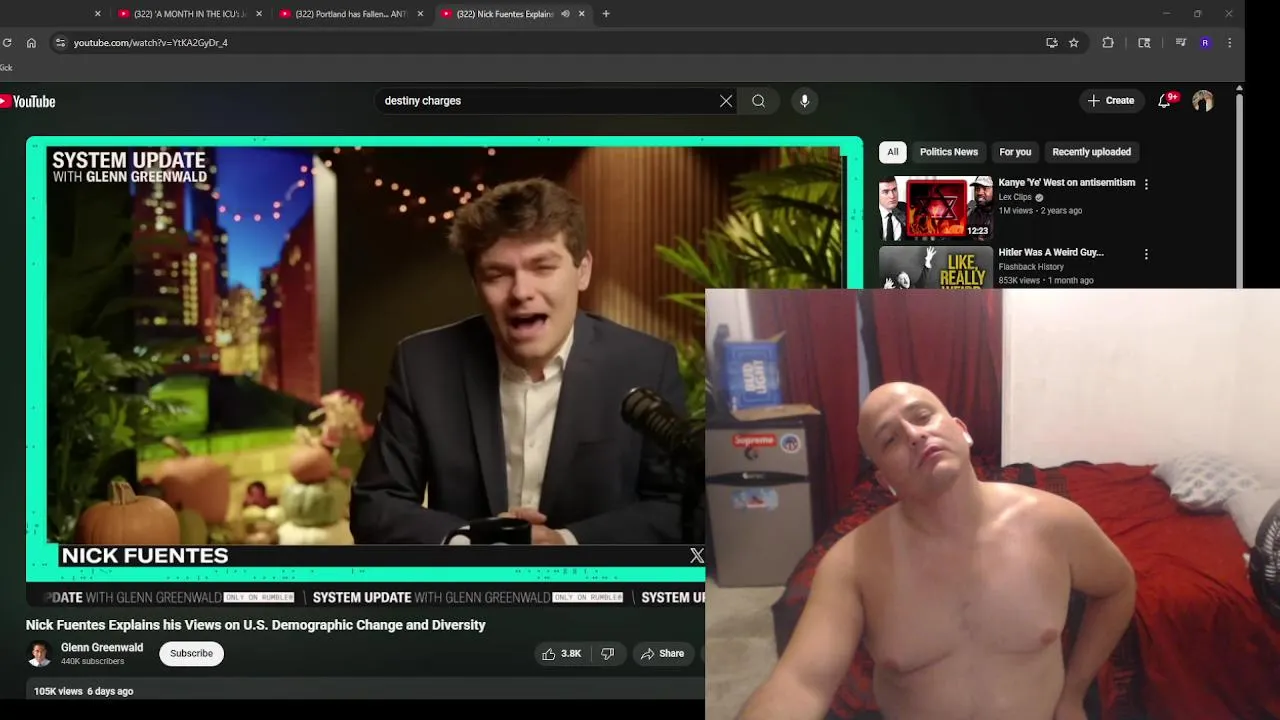Close the 'Portland has Fallen' tab
Viewport: 1280px width, 720px height.
coord(420,14)
